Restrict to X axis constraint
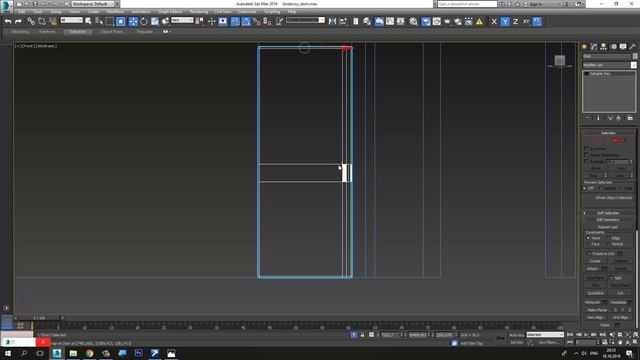640x360 pixels. [x=494, y=21]
